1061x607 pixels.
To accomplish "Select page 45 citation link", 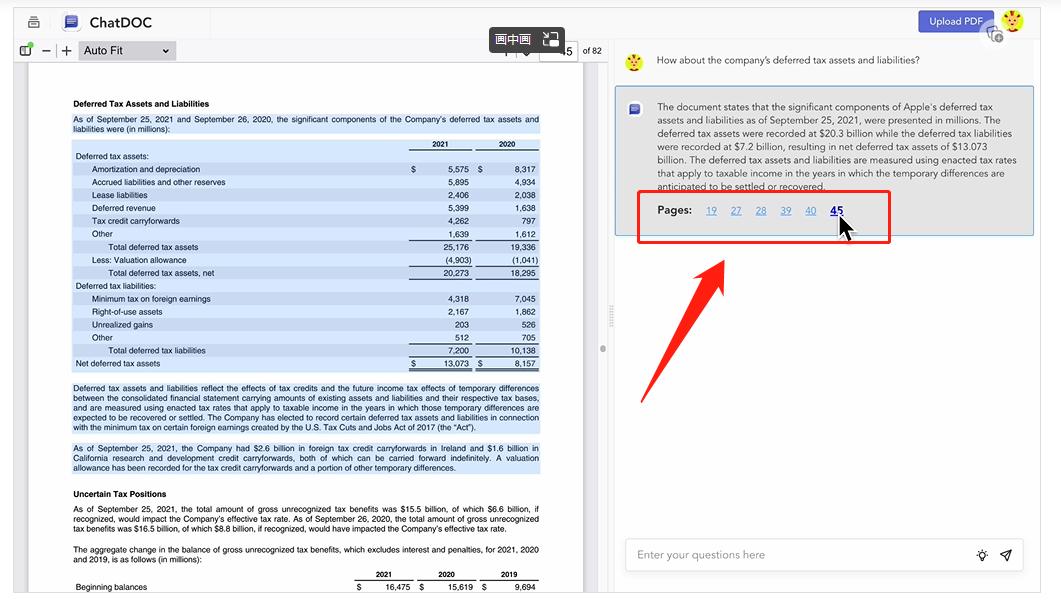I will point(836,210).
